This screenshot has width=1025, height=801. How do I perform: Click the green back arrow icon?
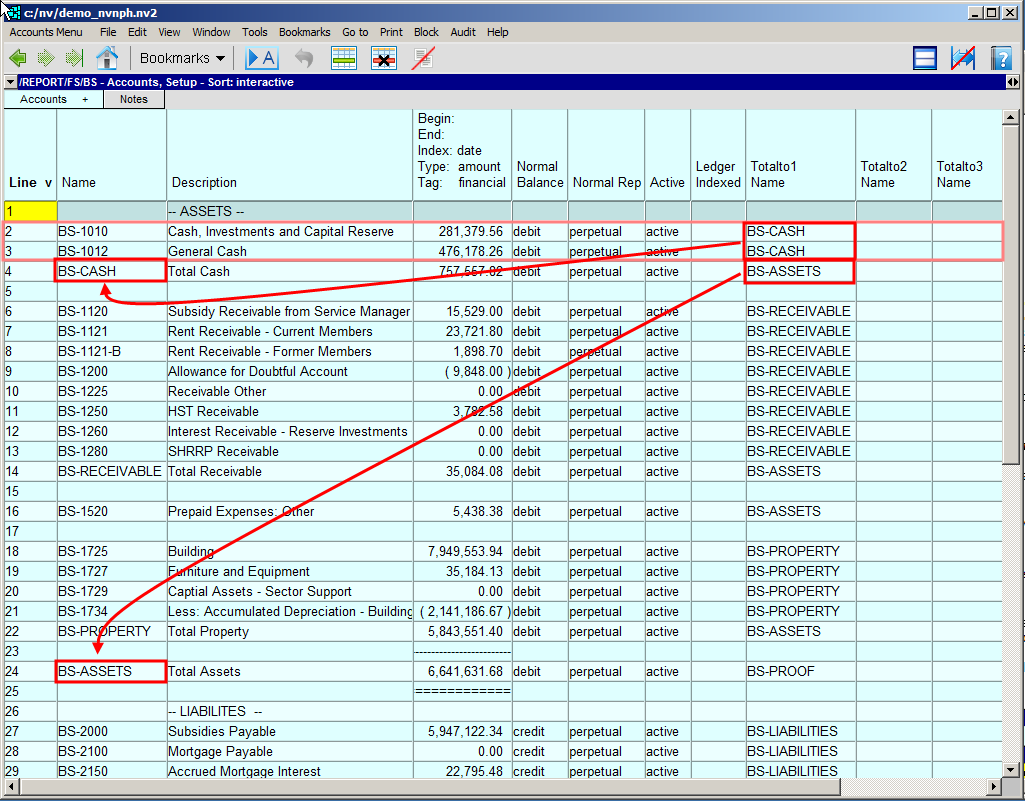[x=18, y=58]
